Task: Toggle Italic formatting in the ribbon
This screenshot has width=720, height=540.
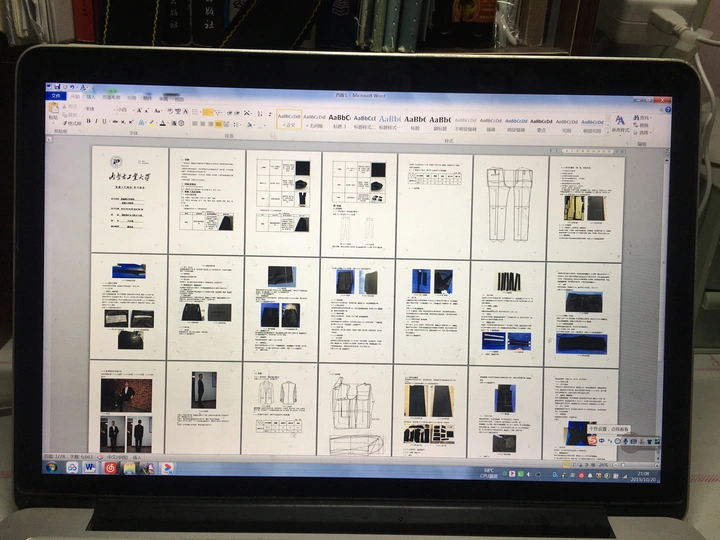Action: (97, 121)
